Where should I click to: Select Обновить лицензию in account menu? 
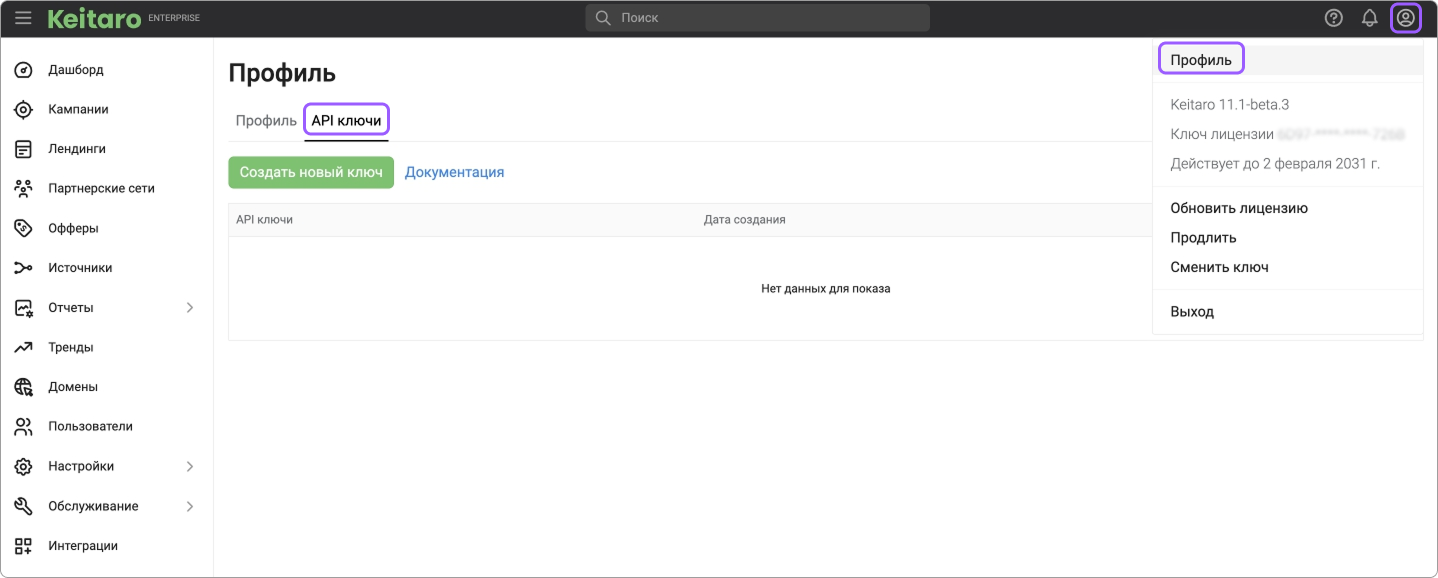(x=1239, y=208)
